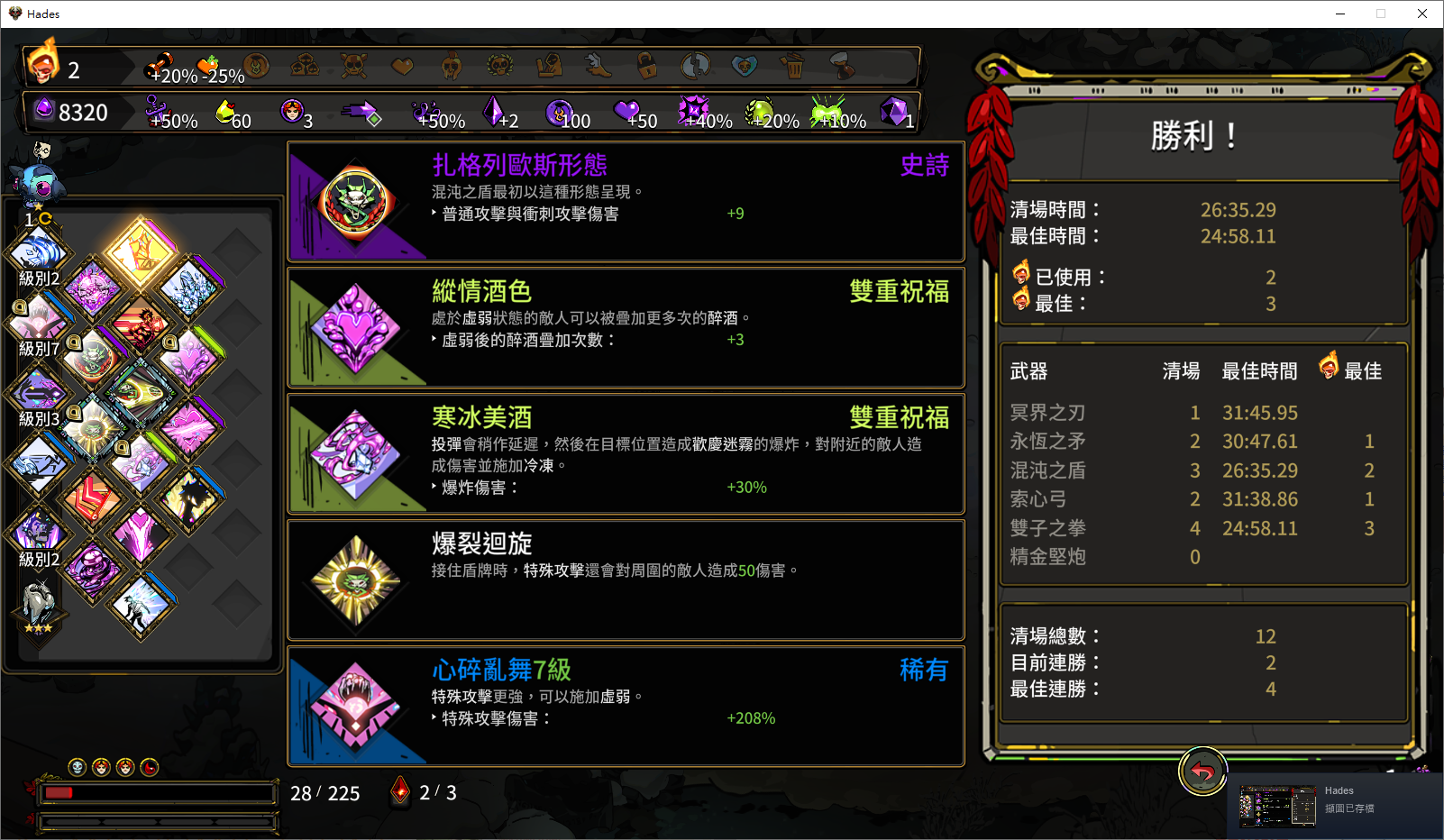This screenshot has height=840, width=1444.
Task: Open the Hades screenshot saved notification thumbnail
Action: coord(1278,806)
